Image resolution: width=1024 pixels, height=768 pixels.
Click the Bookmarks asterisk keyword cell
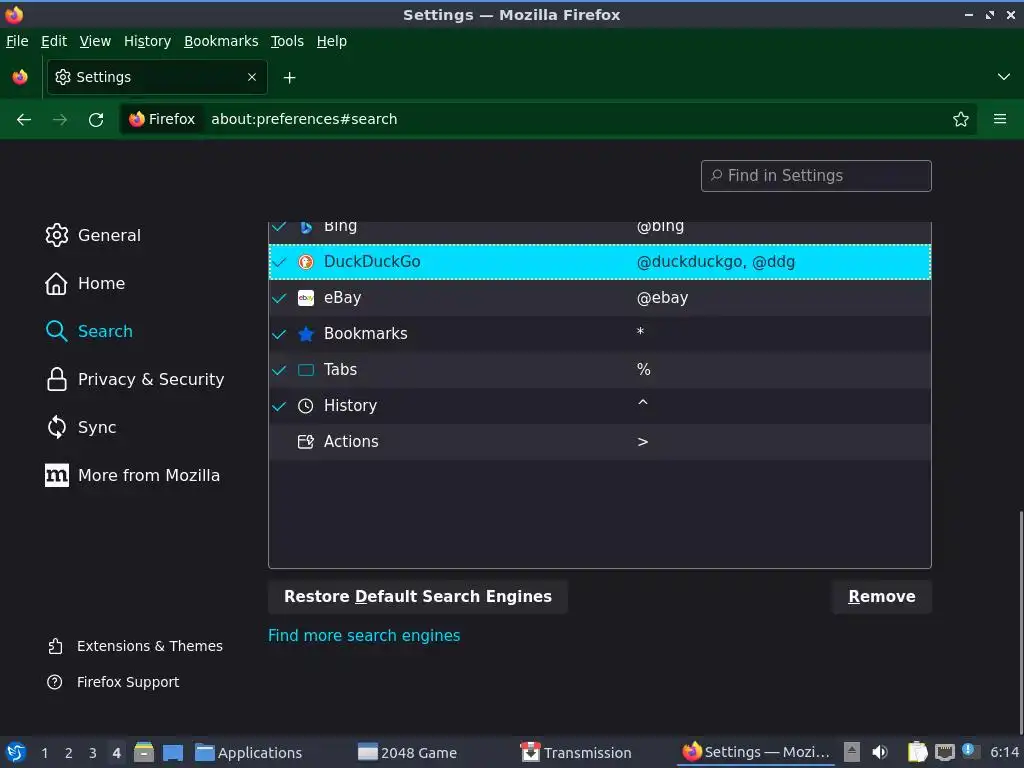coord(641,332)
